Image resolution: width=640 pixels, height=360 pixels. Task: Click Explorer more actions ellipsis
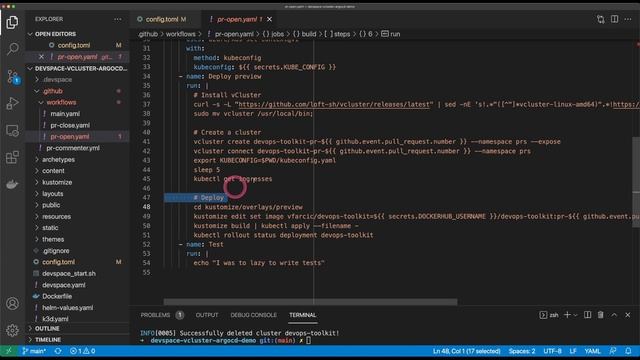click(118, 19)
